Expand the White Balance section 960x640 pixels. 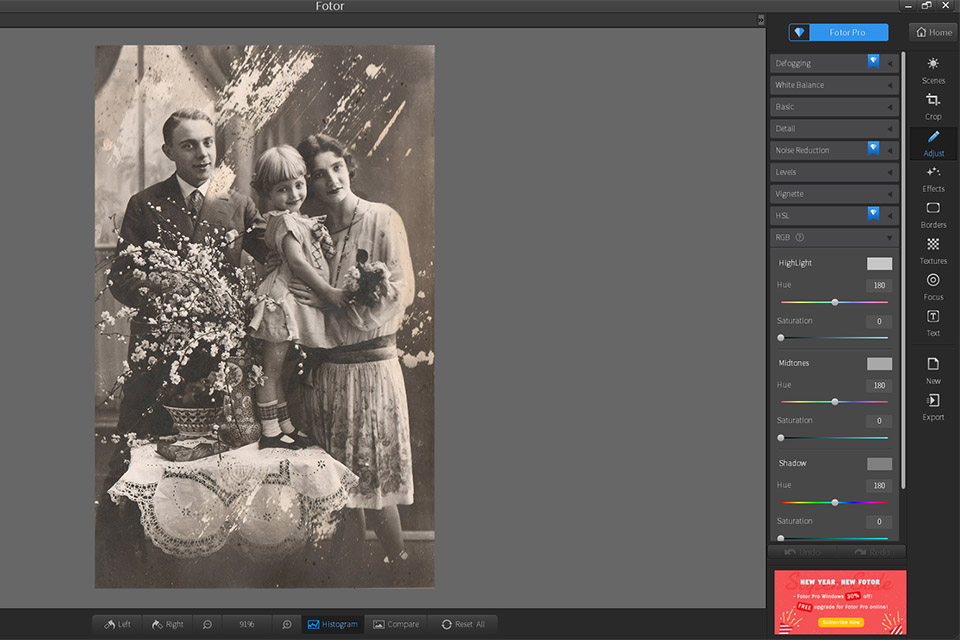834,85
